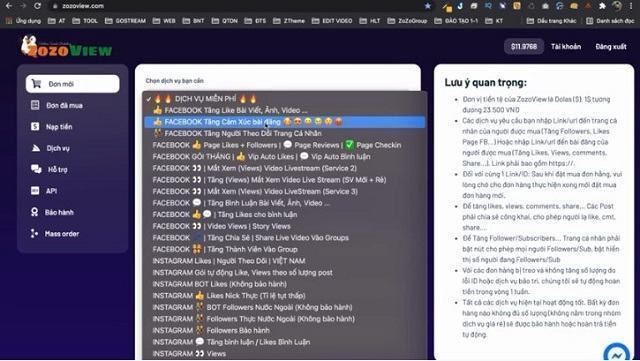Select FACEBOOK Tăng Thành Viên Vào Group
640x361 pixels.
coord(284,249)
